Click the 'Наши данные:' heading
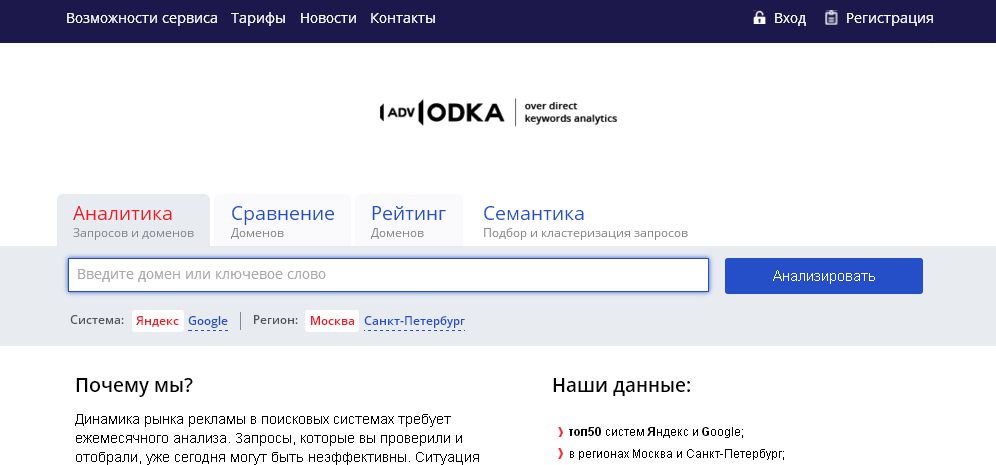The height and width of the screenshot is (465, 996). click(621, 386)
